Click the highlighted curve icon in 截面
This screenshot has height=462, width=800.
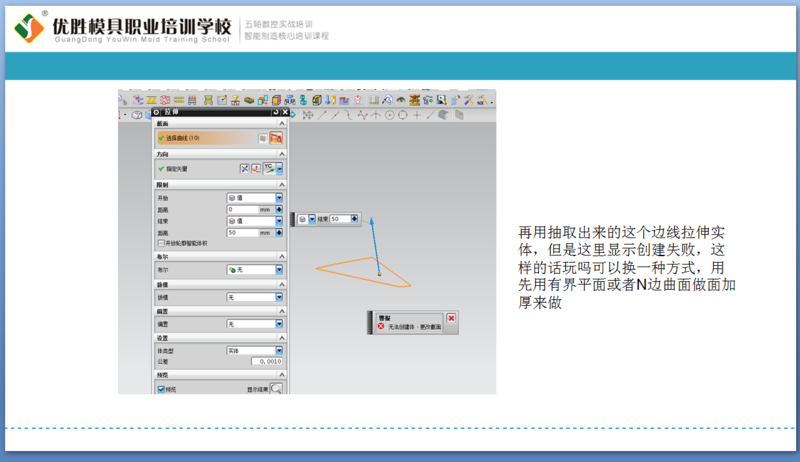click(276, 138)
